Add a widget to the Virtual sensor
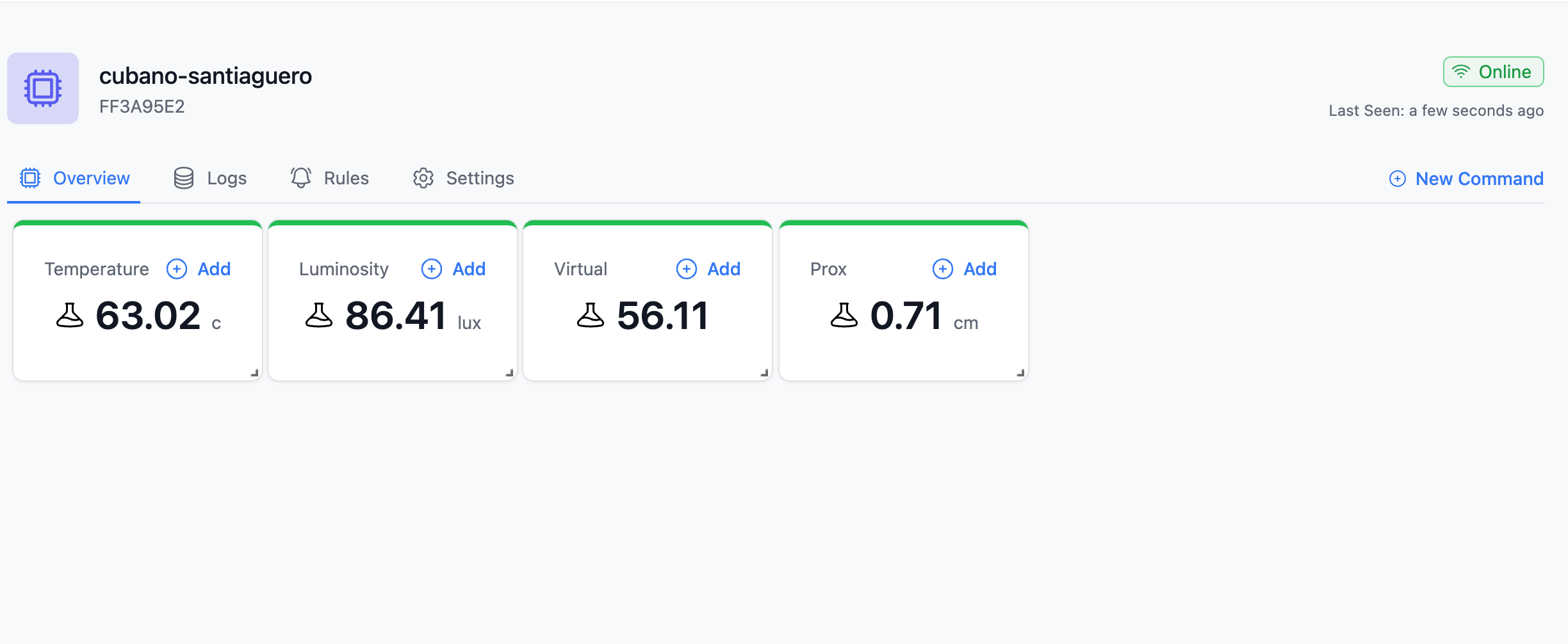Viewport: 1568px width, 644px height. coord(709,269)
